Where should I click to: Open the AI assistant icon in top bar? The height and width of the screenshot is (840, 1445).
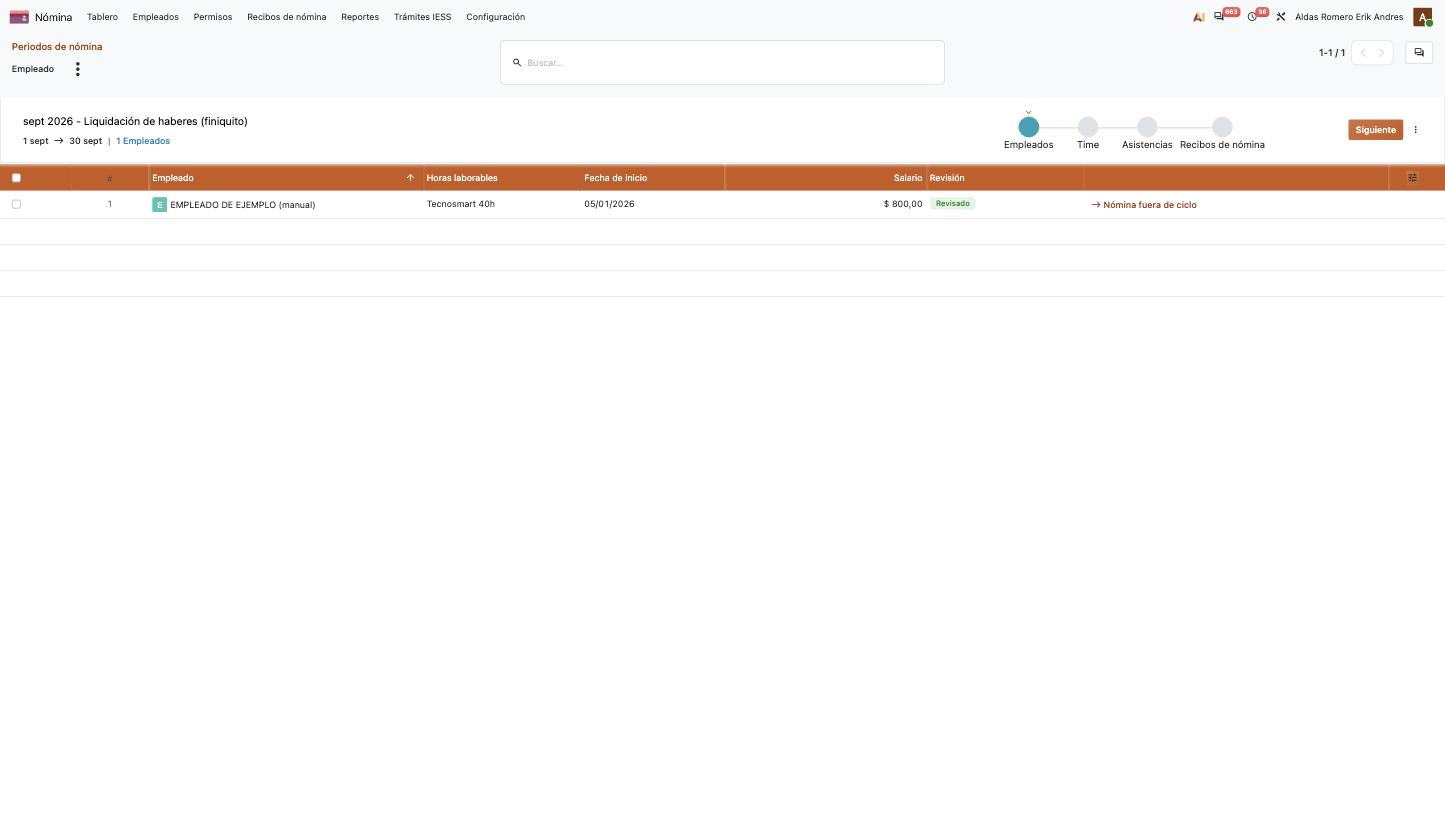tap(1198, 17)
